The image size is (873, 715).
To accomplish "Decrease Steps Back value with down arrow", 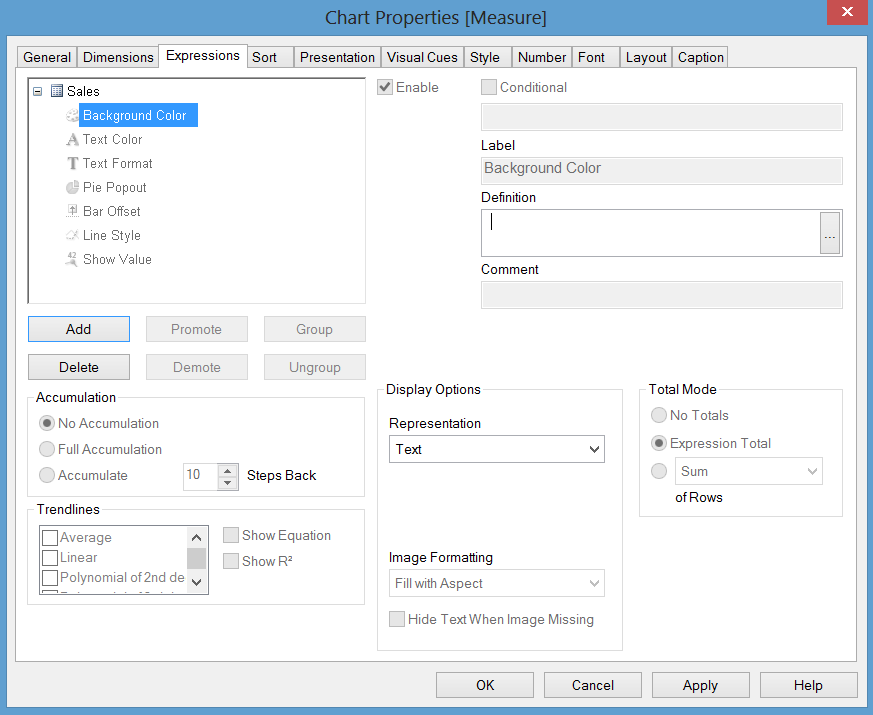I will pyautogui.click(x=227, y=483).
